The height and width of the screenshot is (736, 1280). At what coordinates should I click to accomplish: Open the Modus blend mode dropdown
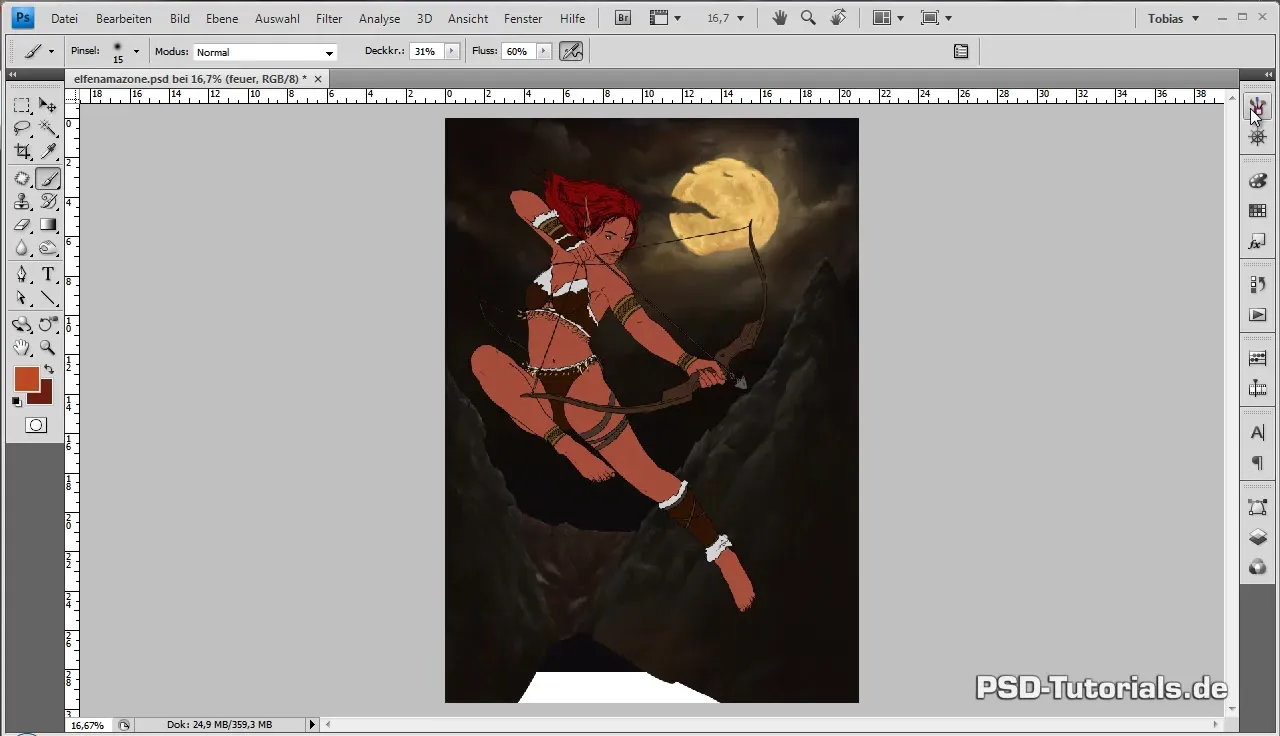click(x=265, y=52)
